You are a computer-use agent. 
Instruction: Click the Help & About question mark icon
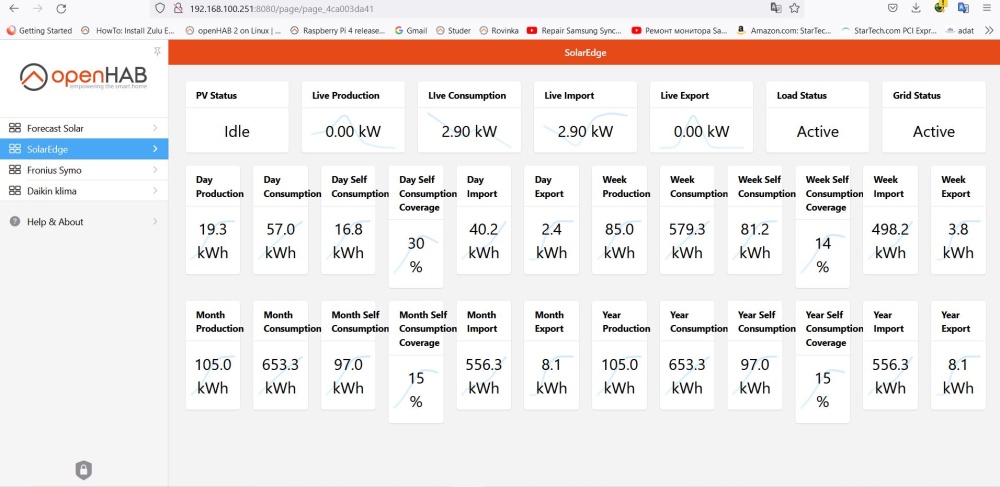[15, 222]
